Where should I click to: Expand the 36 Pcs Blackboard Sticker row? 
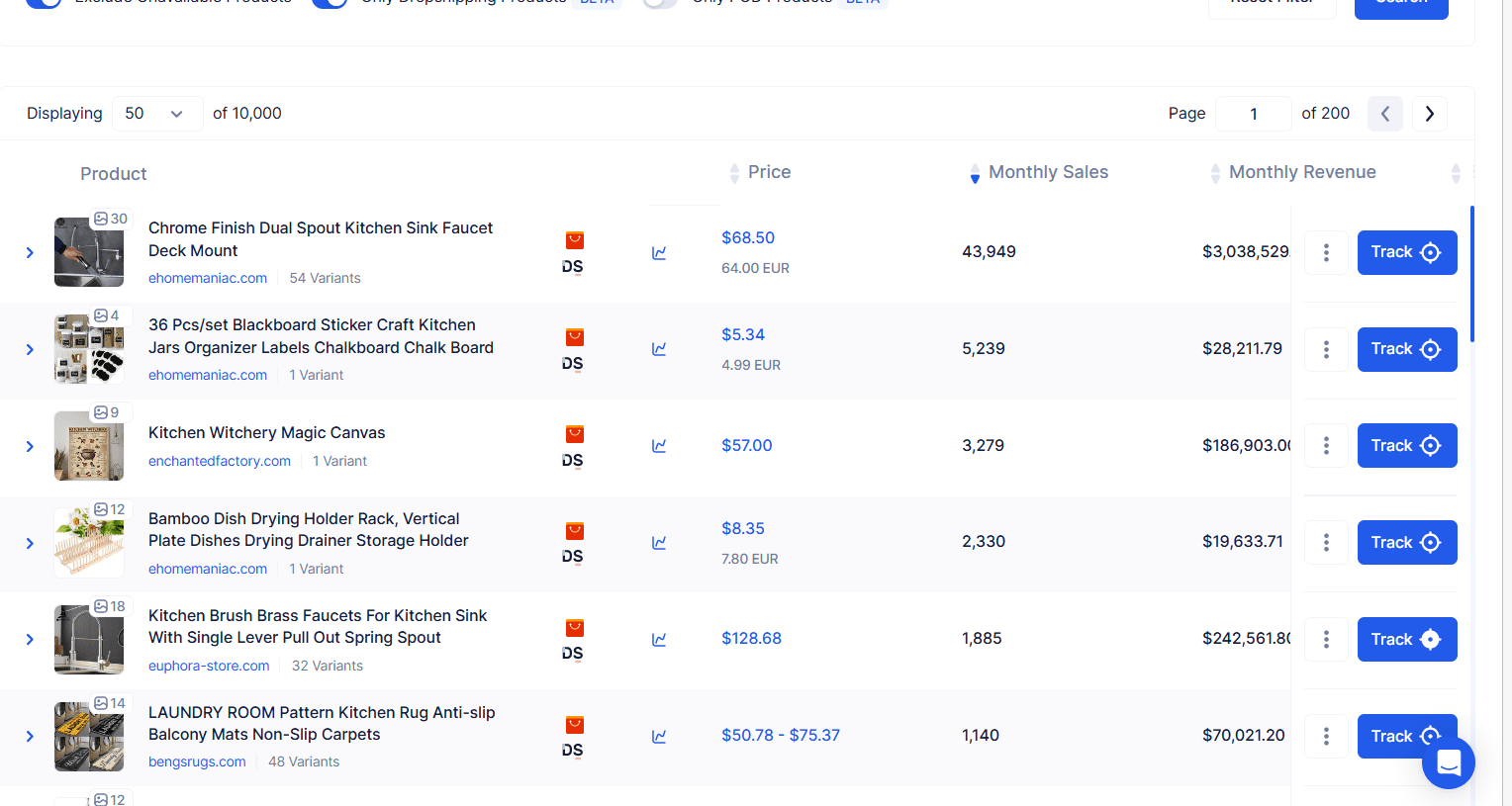pyautogui.click(x=30, y=350)
